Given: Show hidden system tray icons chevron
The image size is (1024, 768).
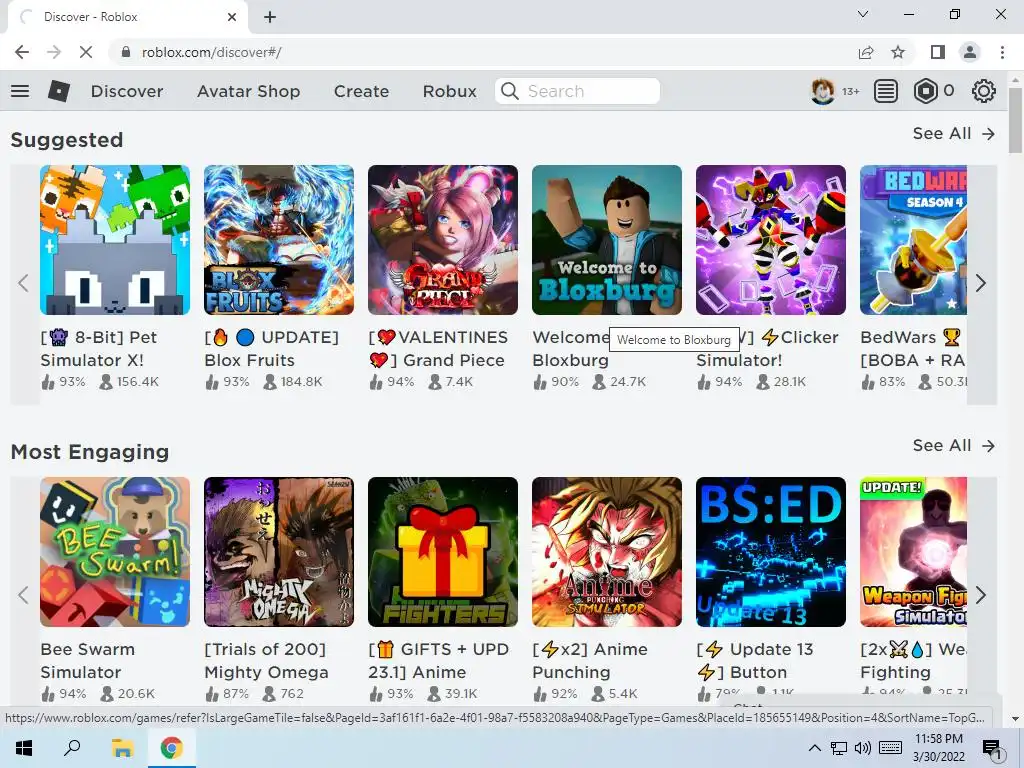Looking at the screenshot, I should tap(814, 748).
